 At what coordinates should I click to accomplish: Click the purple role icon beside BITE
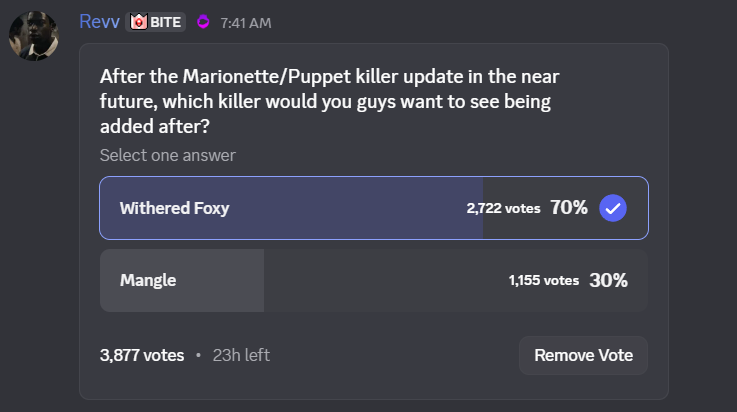(203, 22)
